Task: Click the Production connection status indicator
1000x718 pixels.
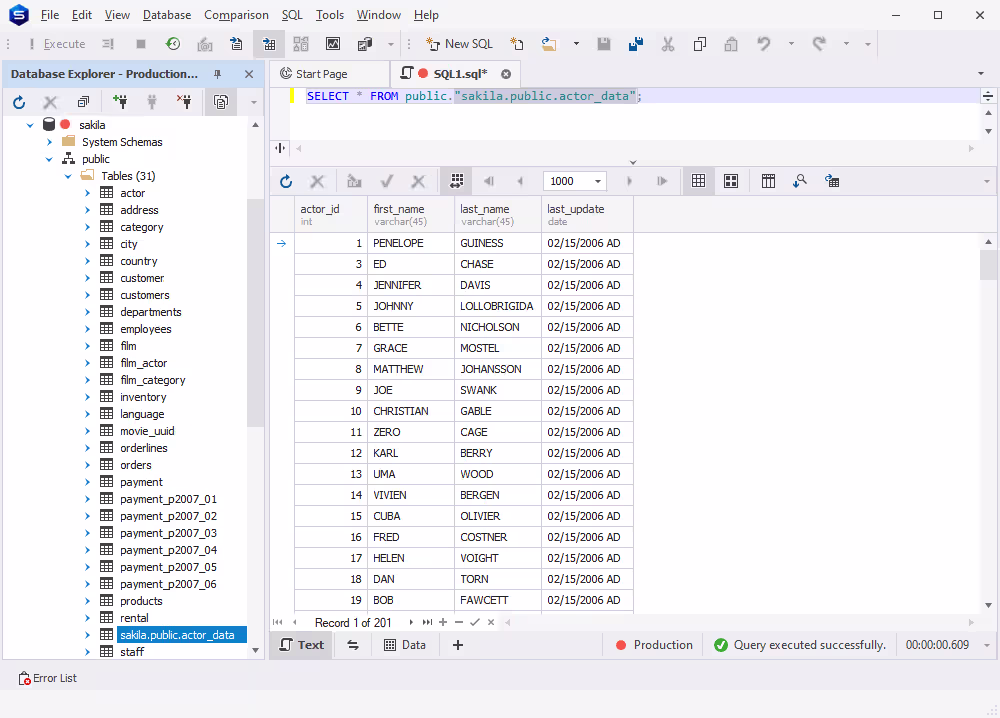Action: [x=655, y=645]
